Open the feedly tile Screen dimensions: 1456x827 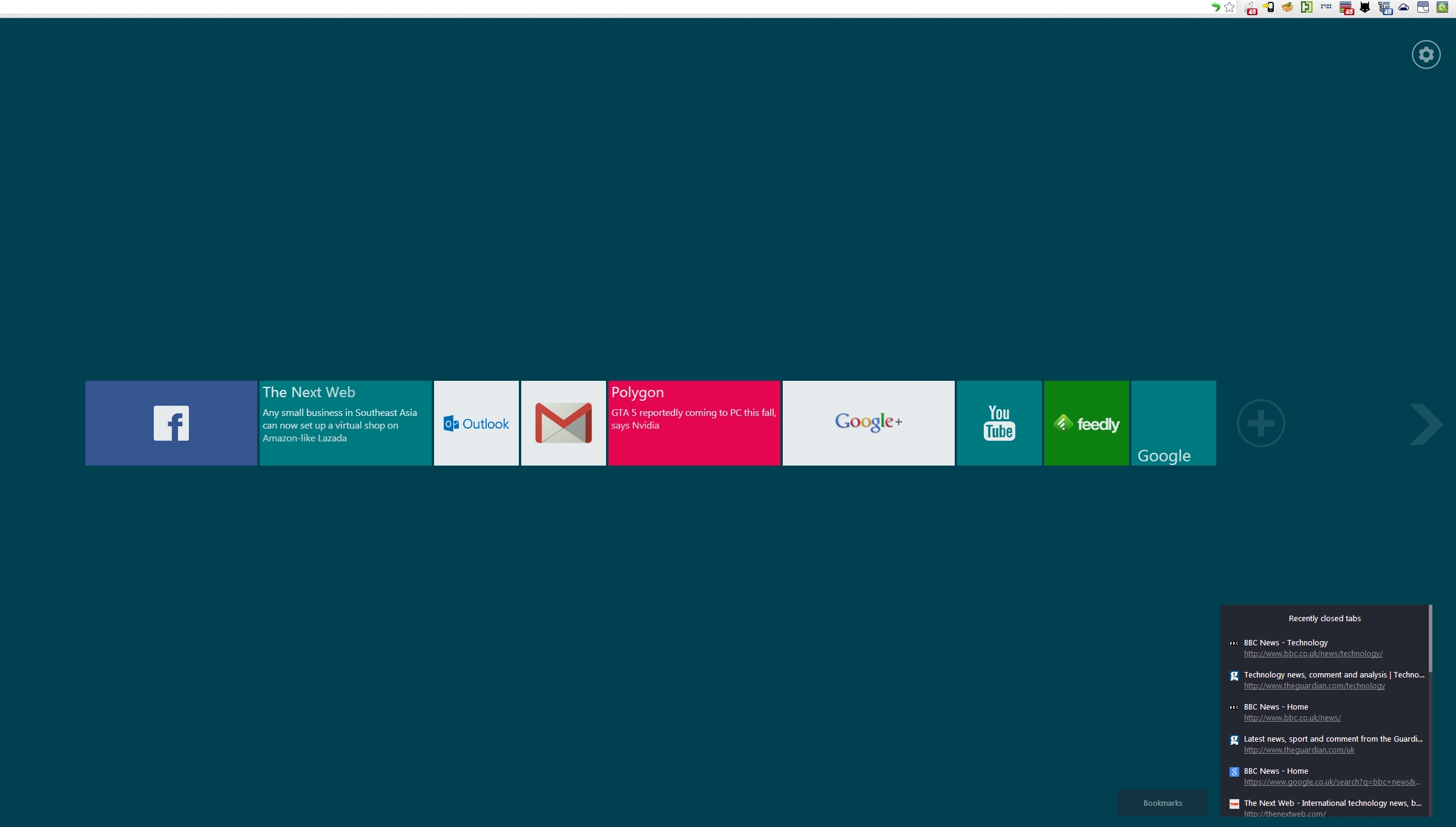pyautogui.click(x=1087, y=423)
